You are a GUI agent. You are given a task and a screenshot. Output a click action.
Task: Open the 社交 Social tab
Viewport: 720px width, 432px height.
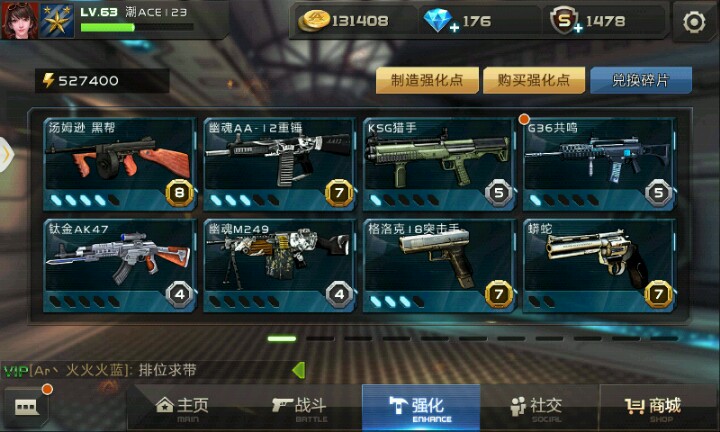tap(536, 408)
